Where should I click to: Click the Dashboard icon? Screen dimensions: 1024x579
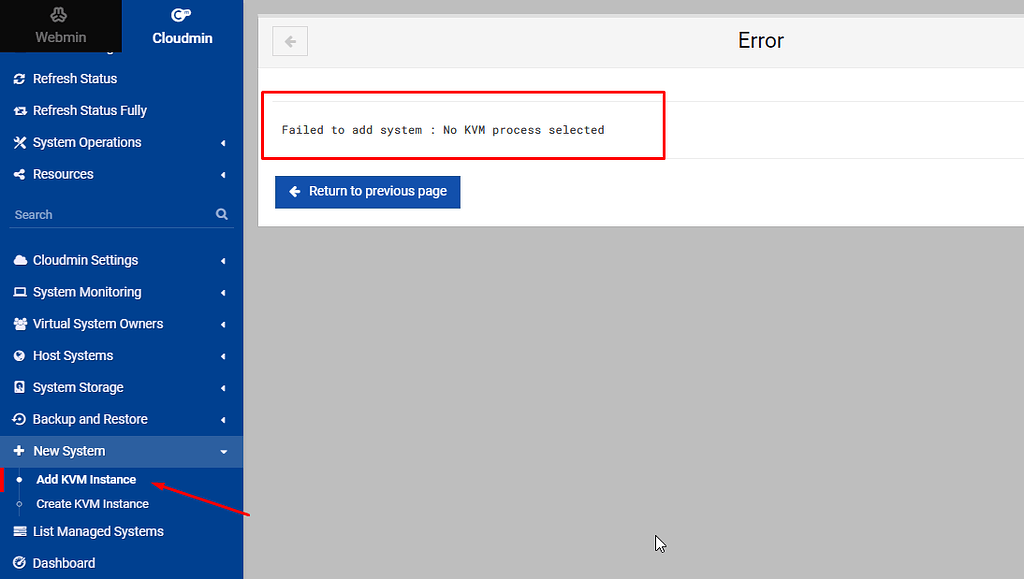(18, 563)
